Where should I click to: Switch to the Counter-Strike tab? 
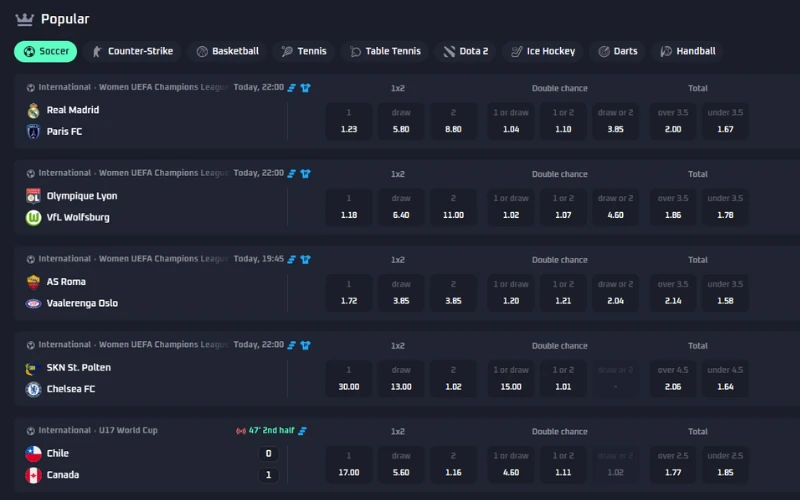click(131, 51)
